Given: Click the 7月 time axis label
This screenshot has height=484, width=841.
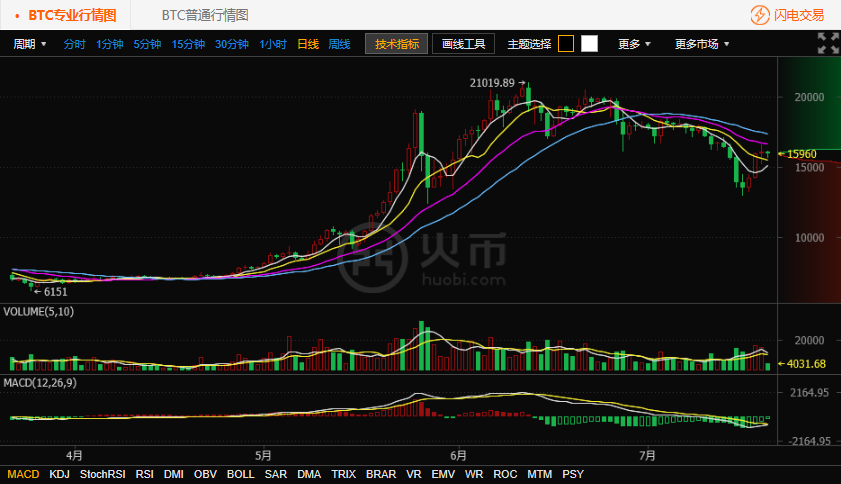Looking at the screenshot, I should coord(647,456).
